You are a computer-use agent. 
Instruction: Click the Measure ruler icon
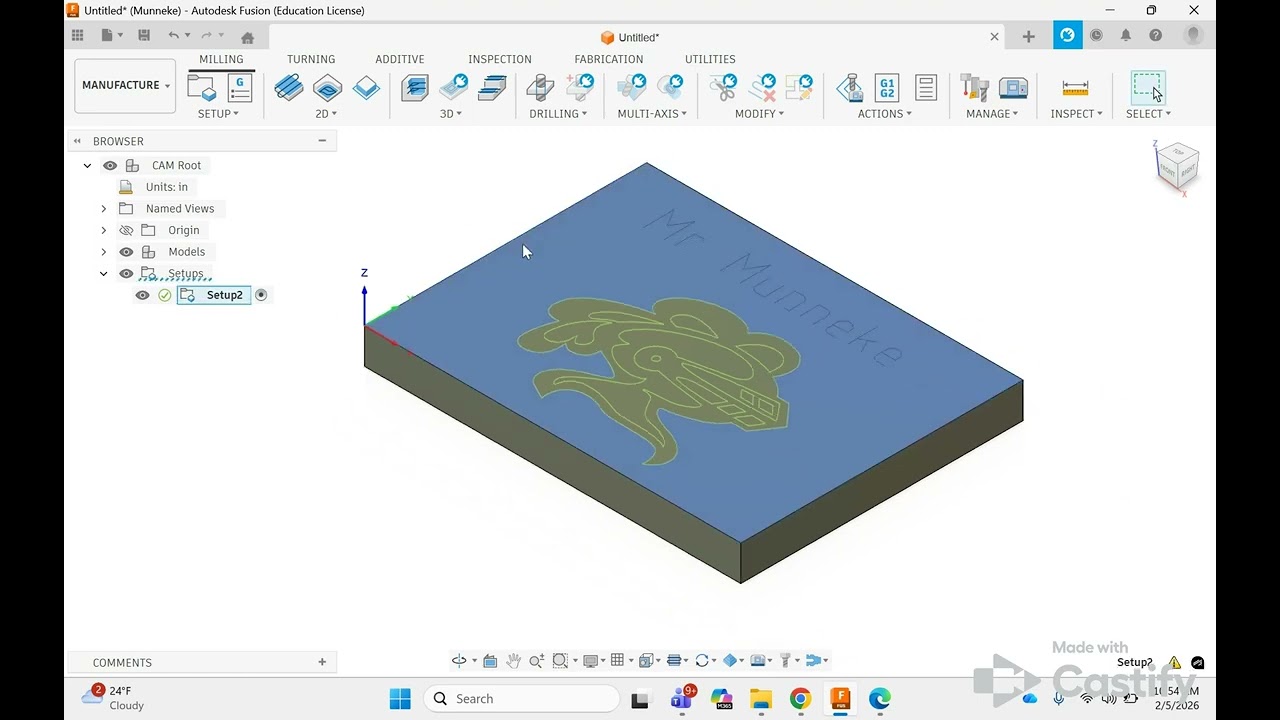coord(1075,88)
